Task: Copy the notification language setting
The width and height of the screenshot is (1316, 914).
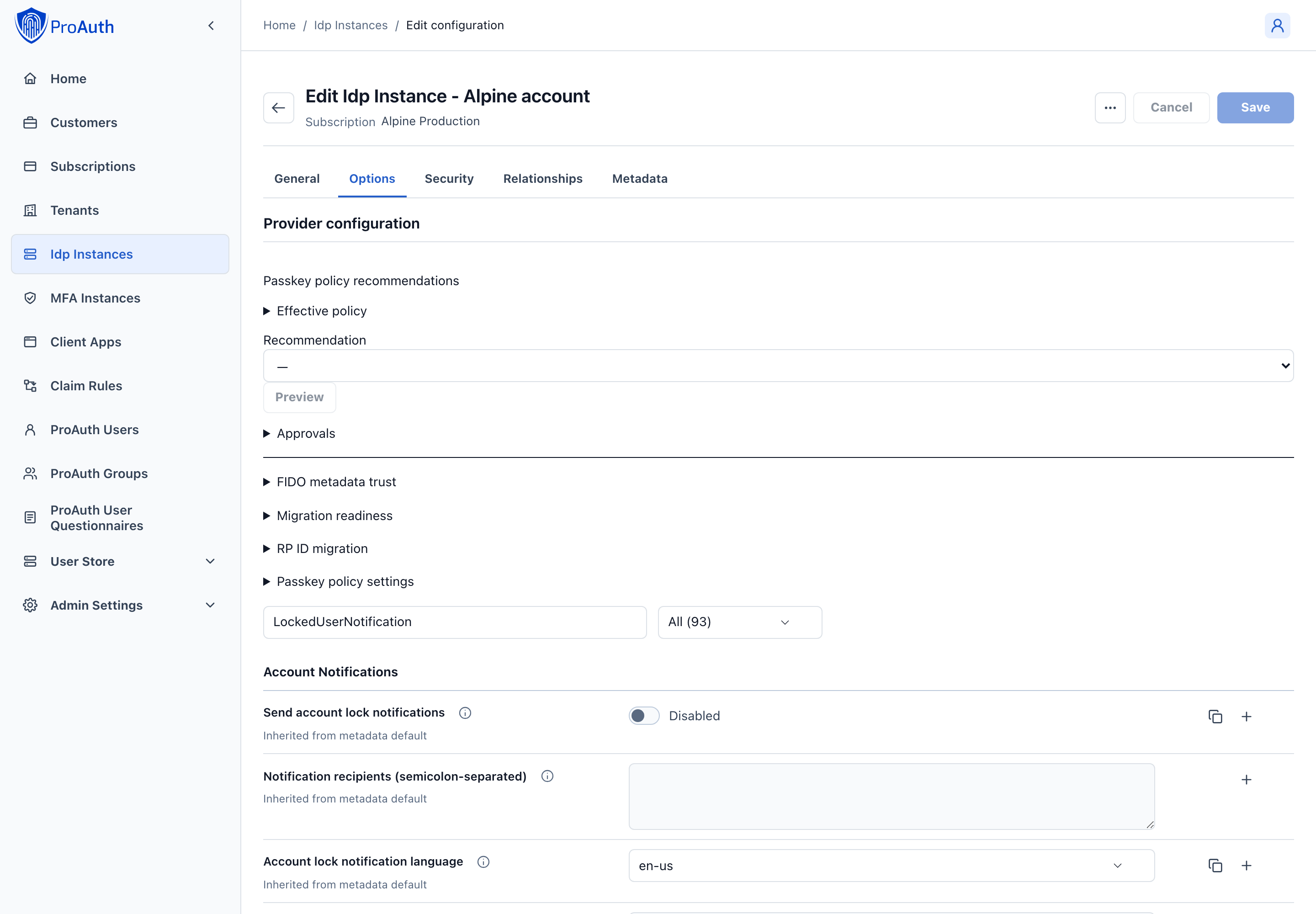Action: point(1215,865)
